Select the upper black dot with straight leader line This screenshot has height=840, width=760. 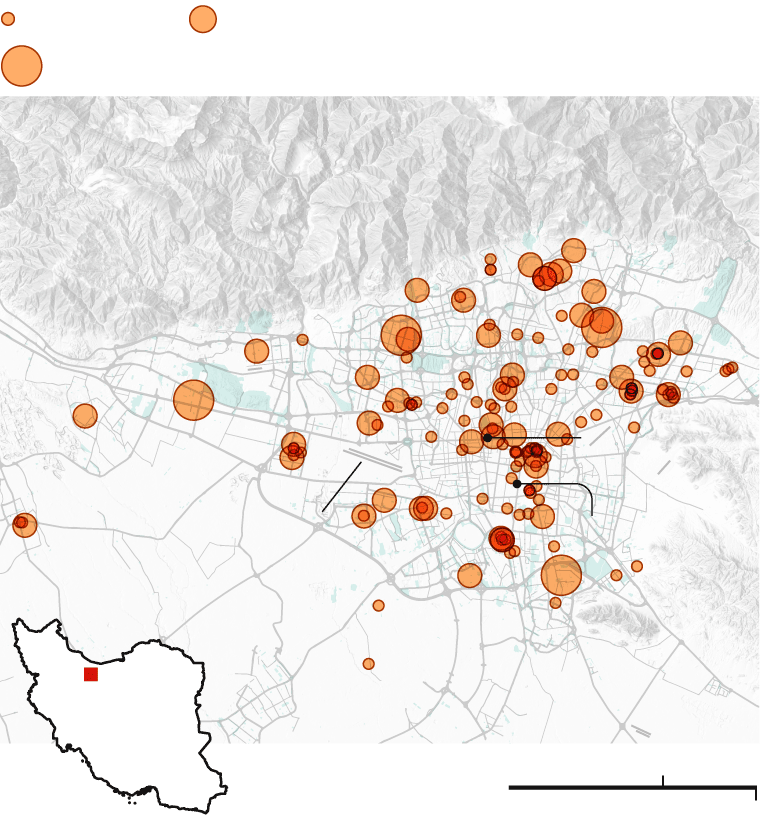(x=487, y=438)
